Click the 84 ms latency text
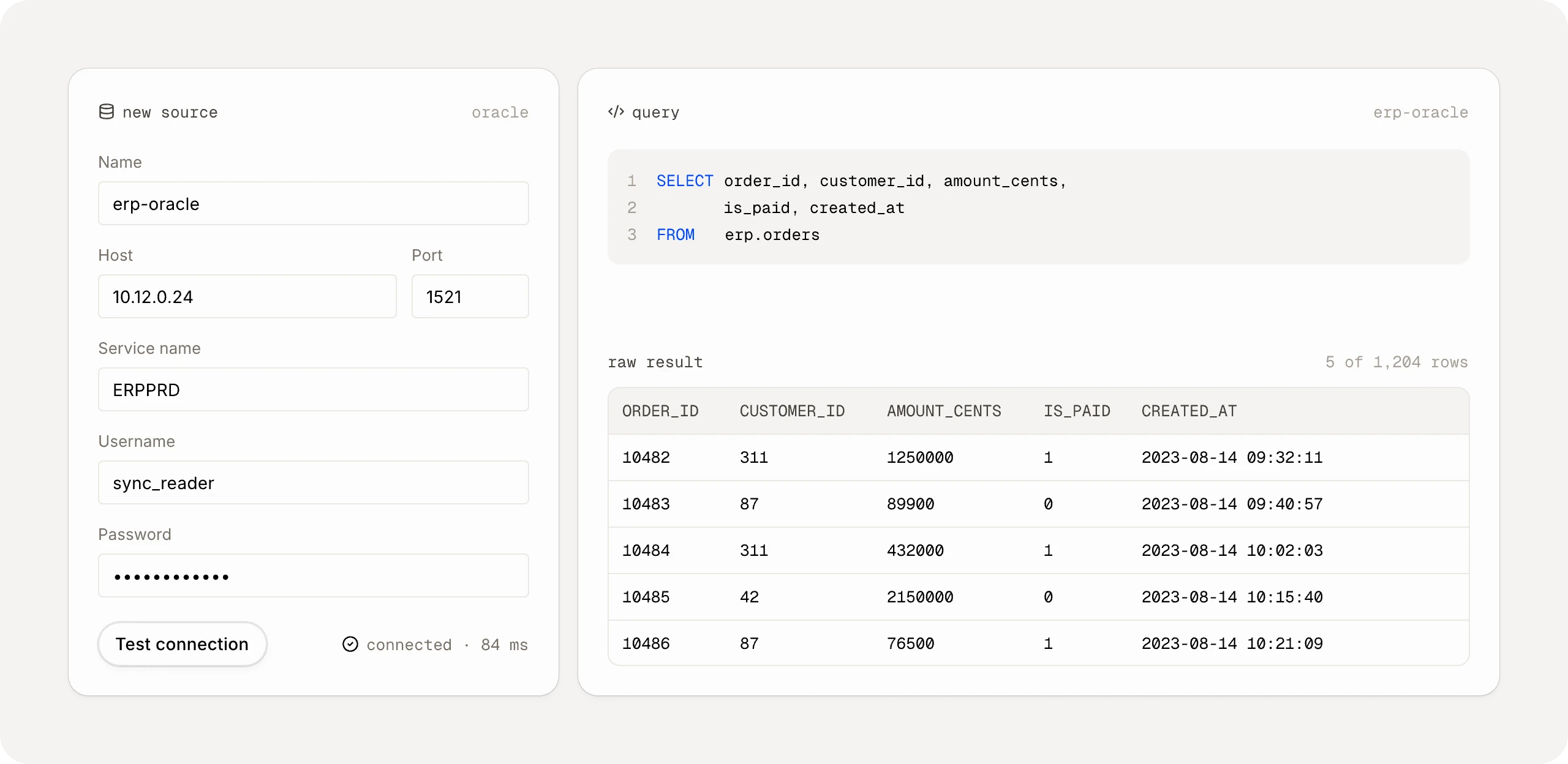Image resolution: width=1568 pixels, height=764 pixels. pos(504,645)
